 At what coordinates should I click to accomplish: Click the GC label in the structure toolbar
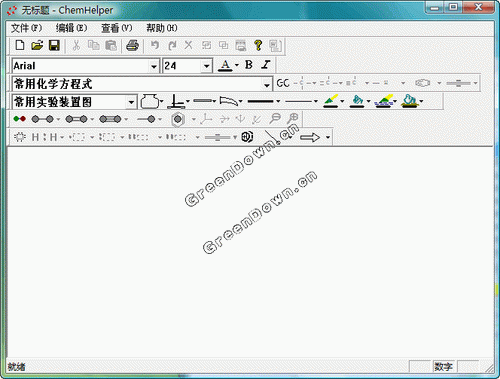[x=283, y=83]
